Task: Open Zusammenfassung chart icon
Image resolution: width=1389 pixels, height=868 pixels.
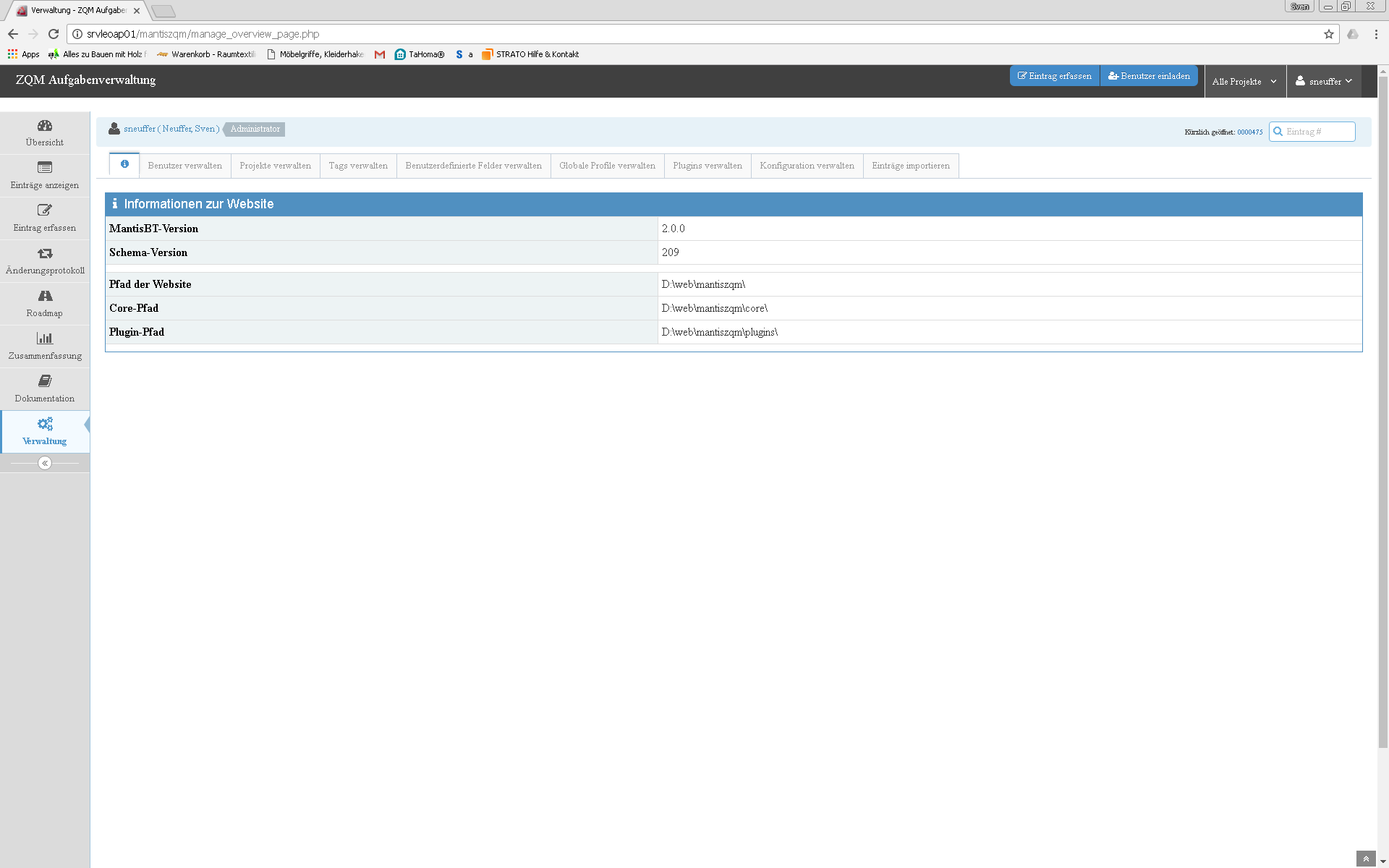Action: click(x=45, y=339)
